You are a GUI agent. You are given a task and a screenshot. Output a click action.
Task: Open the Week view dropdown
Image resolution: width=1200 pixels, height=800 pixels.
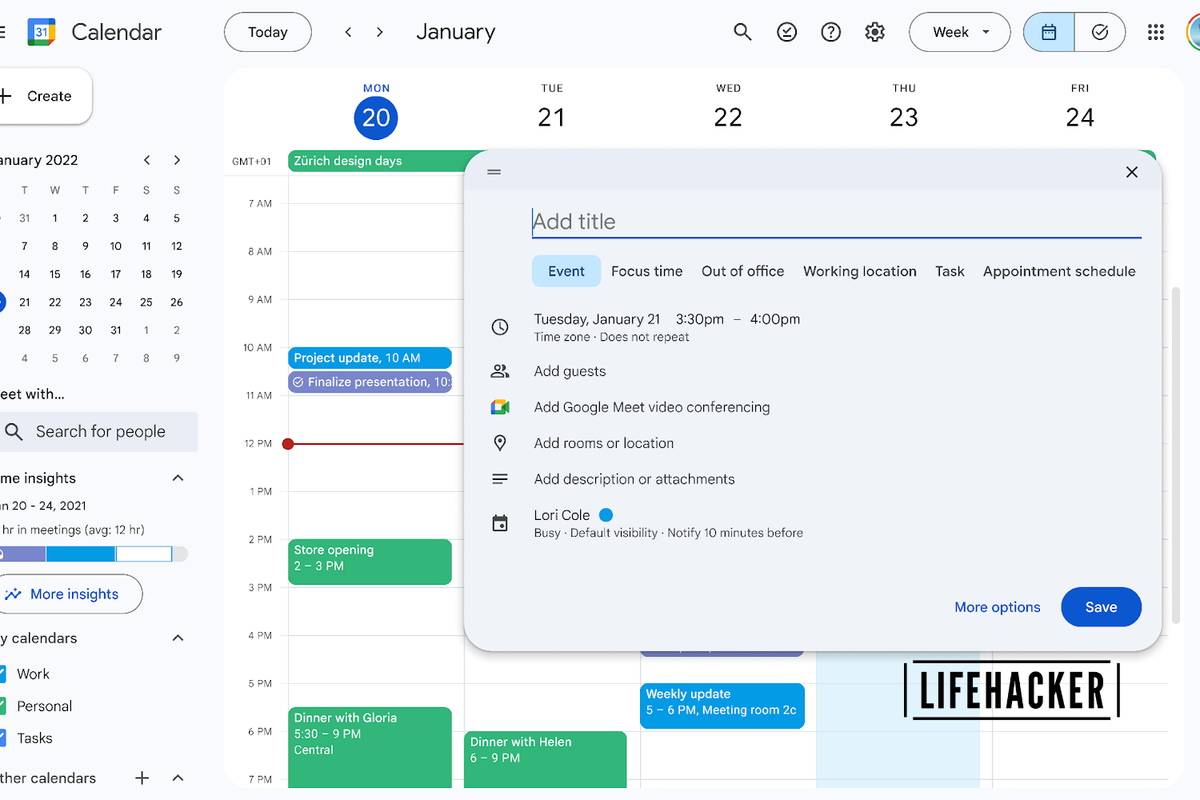point(960,32)
